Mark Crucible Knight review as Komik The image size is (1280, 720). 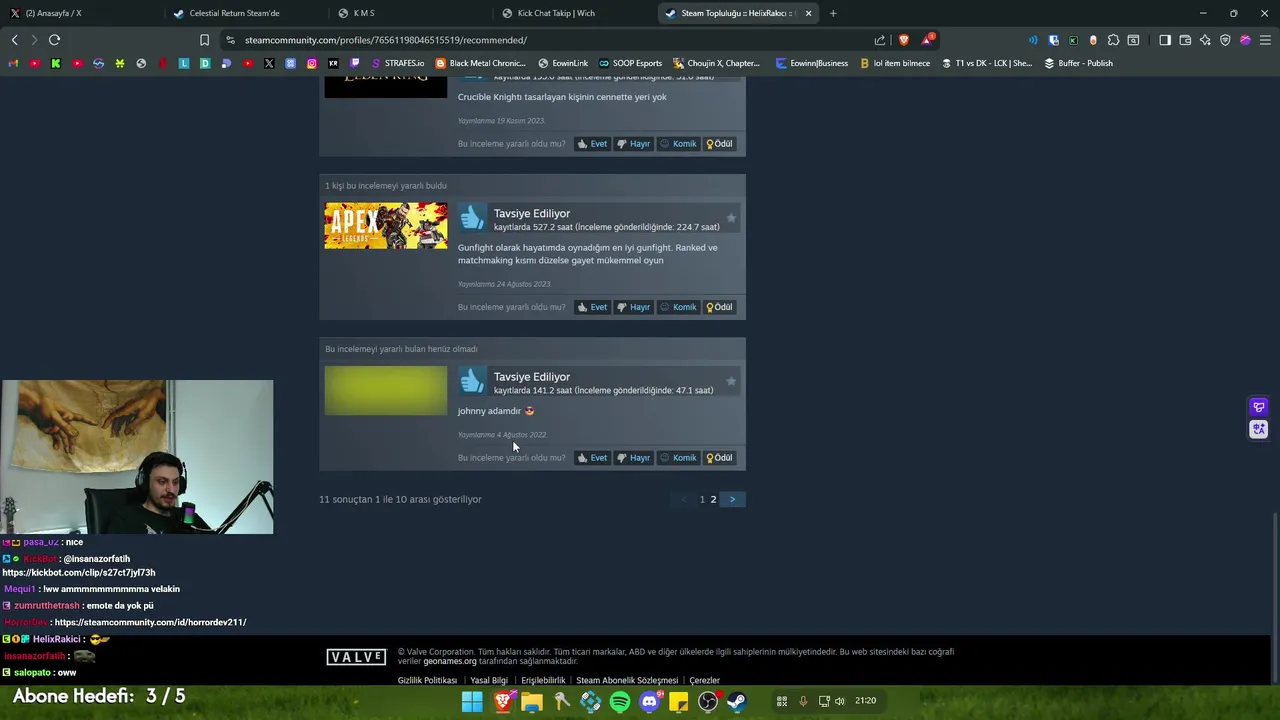678,144
